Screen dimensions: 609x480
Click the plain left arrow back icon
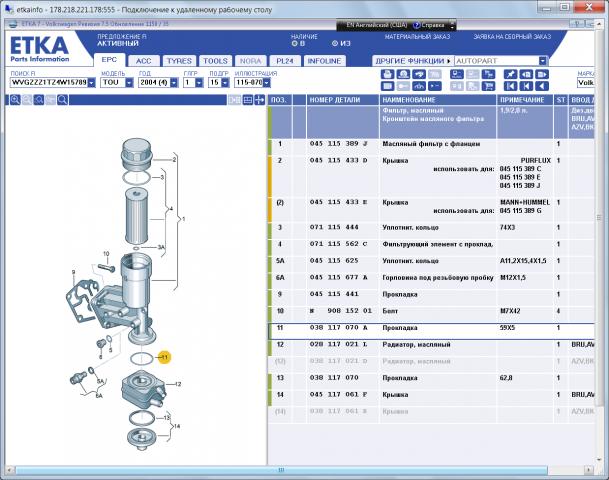(541, 86)
